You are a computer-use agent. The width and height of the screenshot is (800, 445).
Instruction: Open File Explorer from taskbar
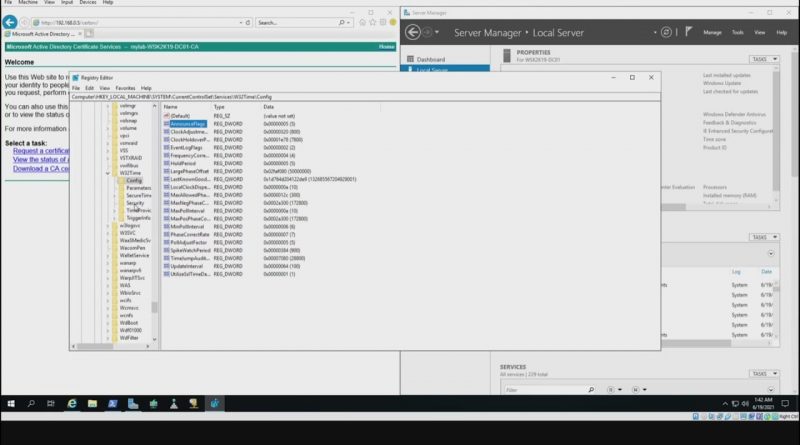[92, 404]
